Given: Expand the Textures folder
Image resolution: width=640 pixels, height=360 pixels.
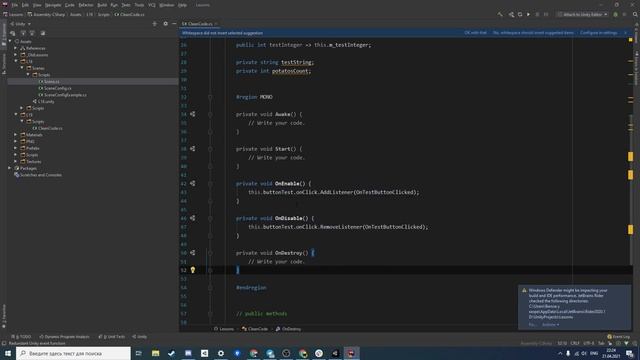Looking at the screenshot, I should (x=16, y=162).
